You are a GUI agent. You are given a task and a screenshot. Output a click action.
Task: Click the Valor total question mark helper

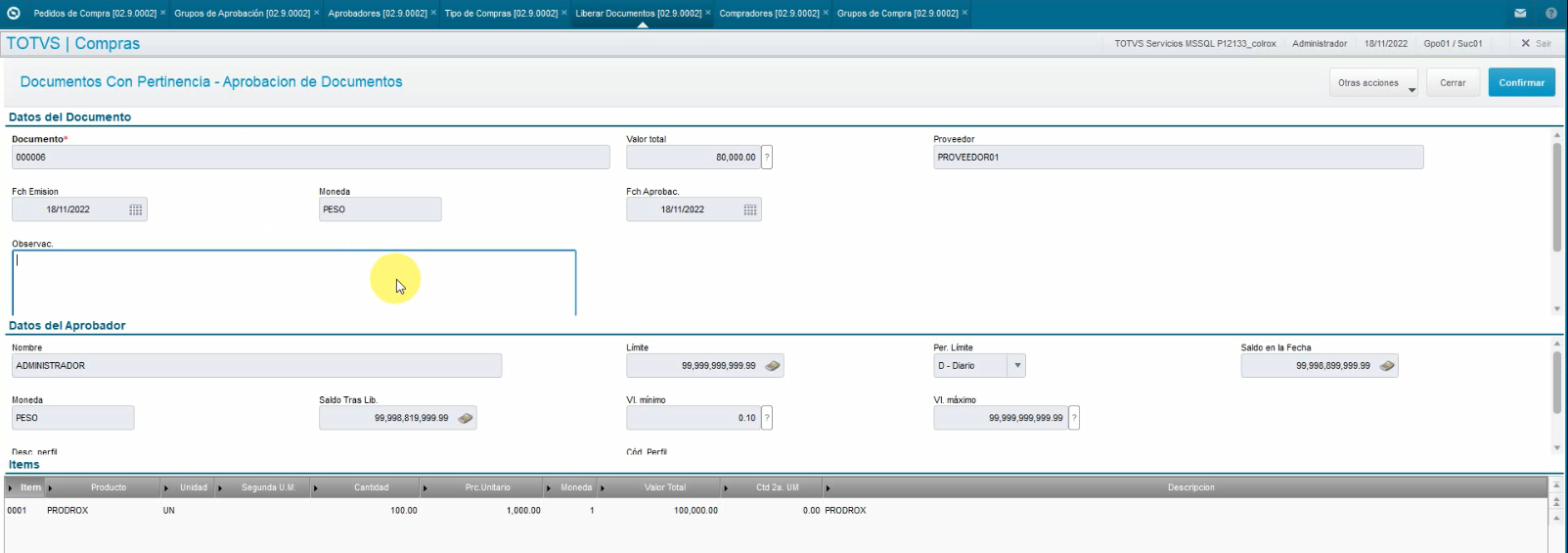[767, 157]
